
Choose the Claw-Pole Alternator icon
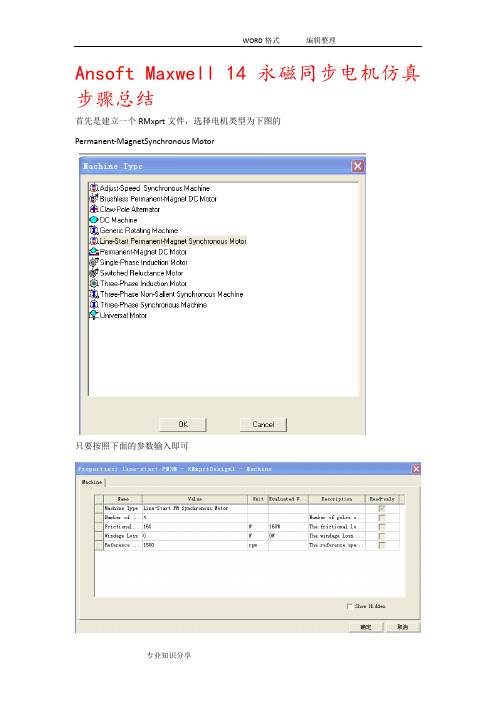94,209
